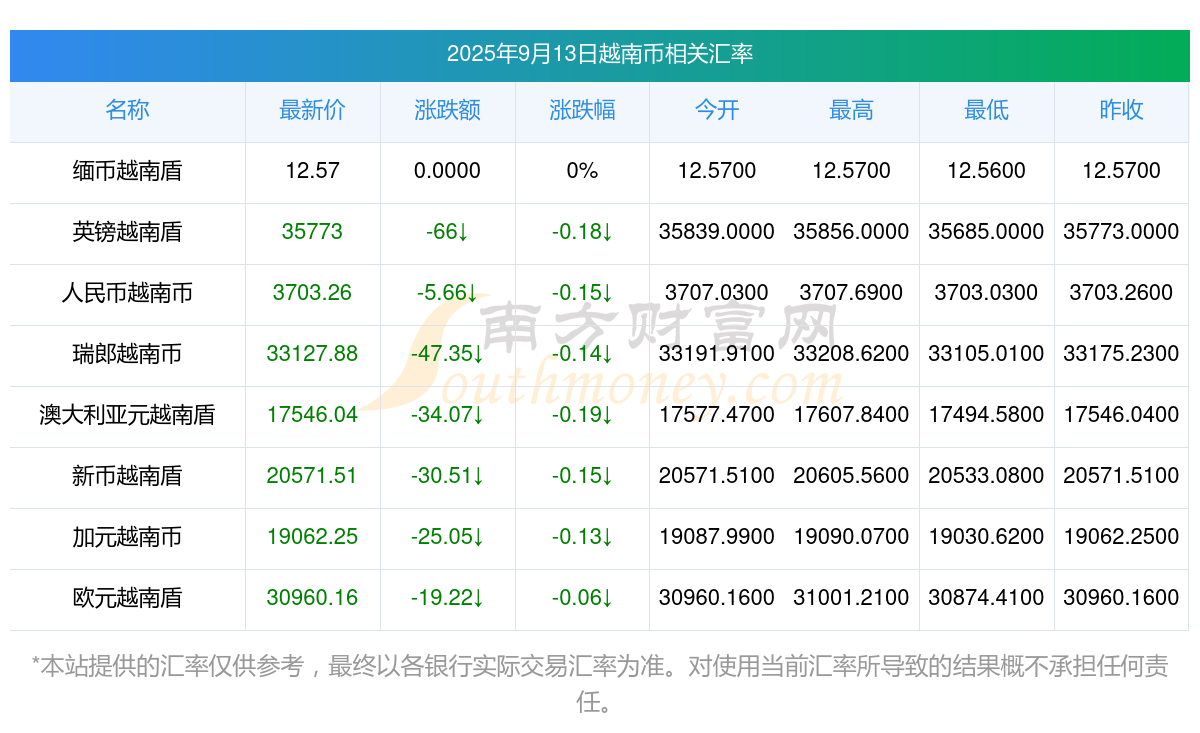Viewport: 1200px width, 733px height.
Task: Click opening value 35839.0000
Action: (x=717, y=232)
